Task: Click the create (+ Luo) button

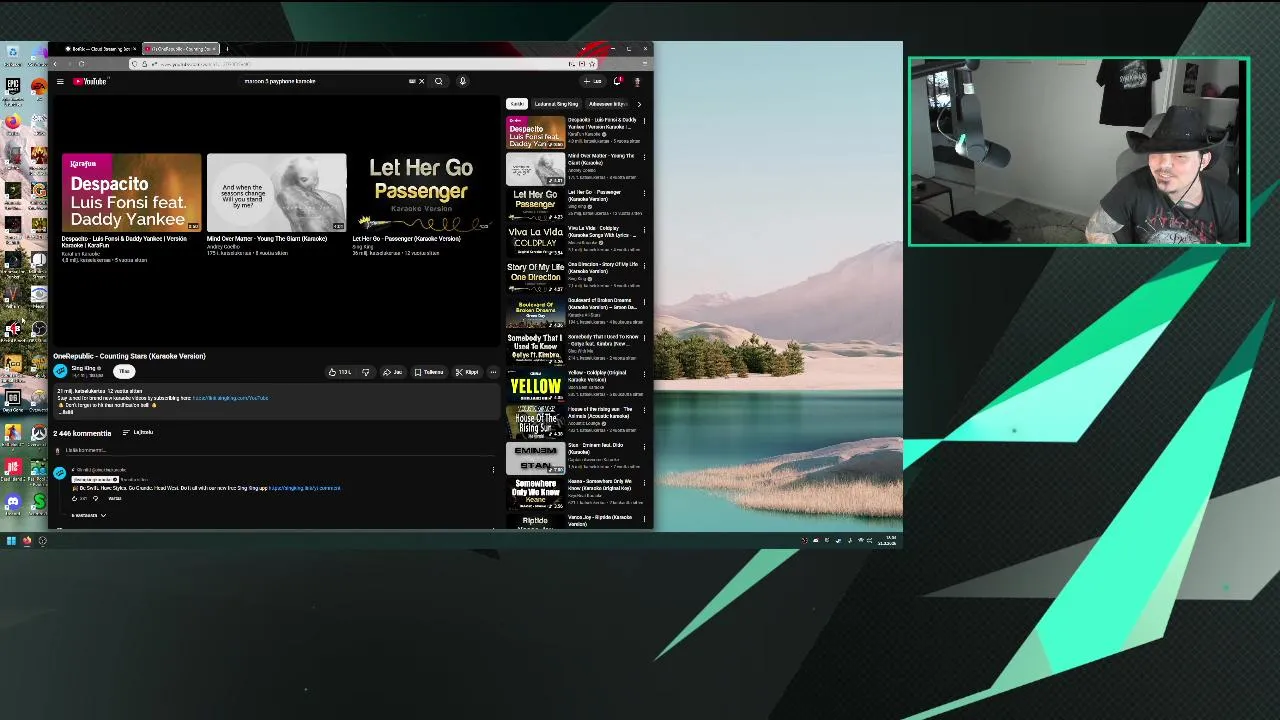Action: [x=593, y=81]
